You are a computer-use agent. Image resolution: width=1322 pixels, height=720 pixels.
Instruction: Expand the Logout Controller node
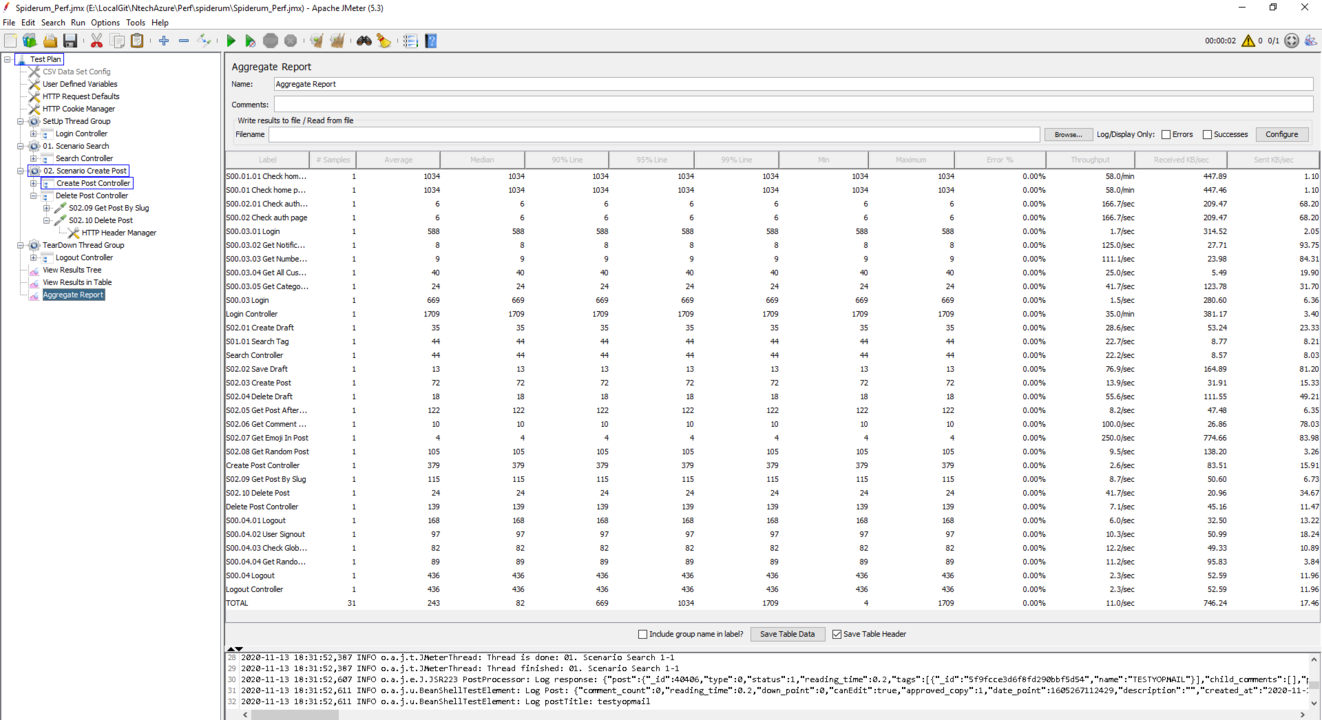[x=33, y=258]
